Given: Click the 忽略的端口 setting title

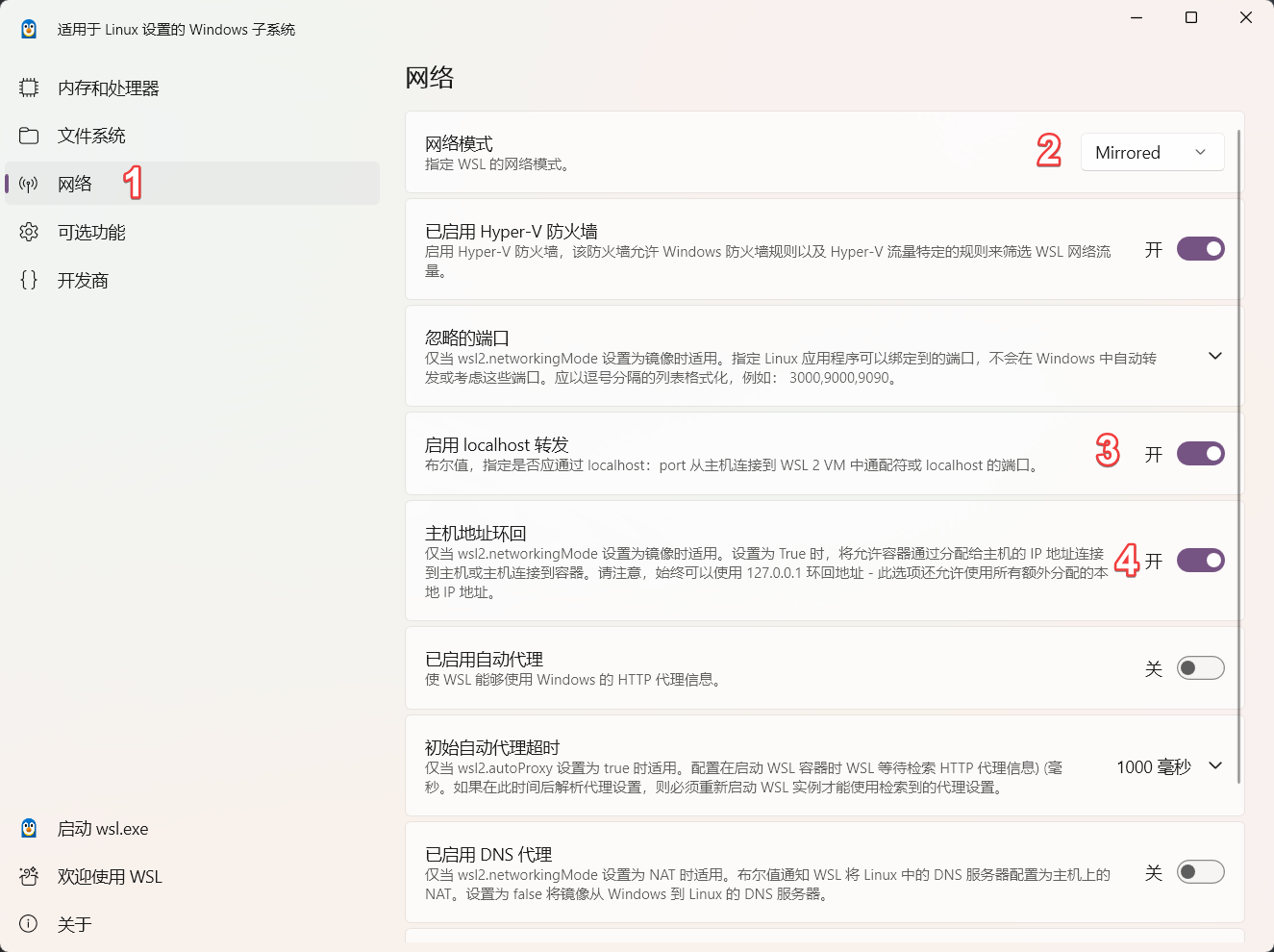Looking at the screenshot, I should 467,338.
